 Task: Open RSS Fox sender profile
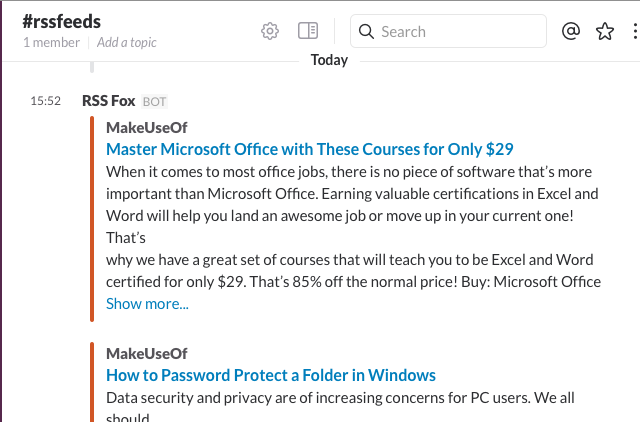[x=109, y=101]
